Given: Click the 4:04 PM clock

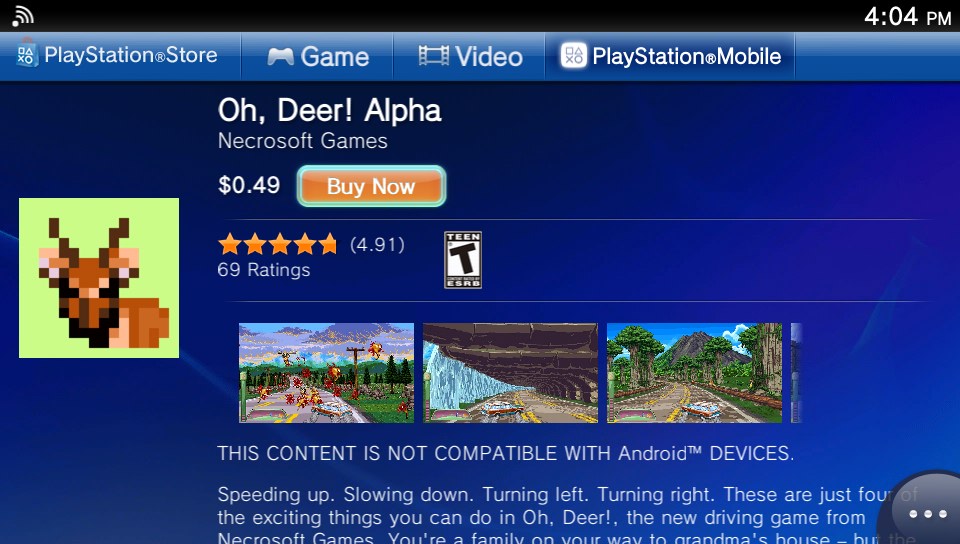Looking at the screenshot, I should (x=907, y=17).
